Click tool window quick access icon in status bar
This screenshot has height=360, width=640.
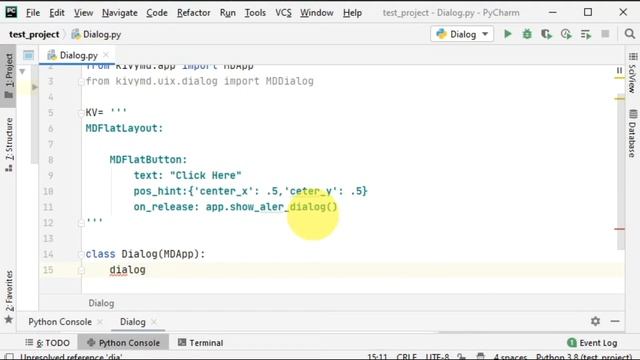tap(9, 356)
